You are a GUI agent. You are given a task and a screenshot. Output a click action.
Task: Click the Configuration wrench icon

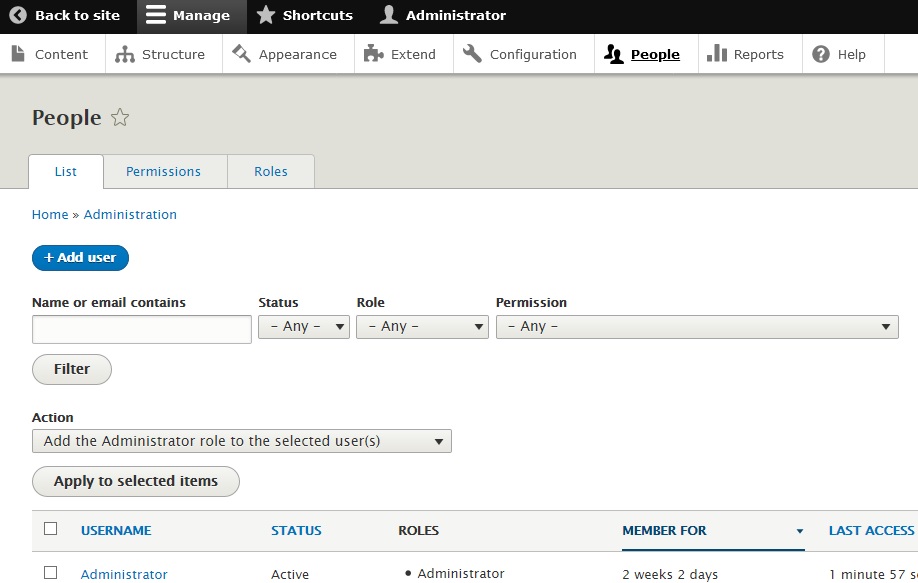click(x=472, y=55)
